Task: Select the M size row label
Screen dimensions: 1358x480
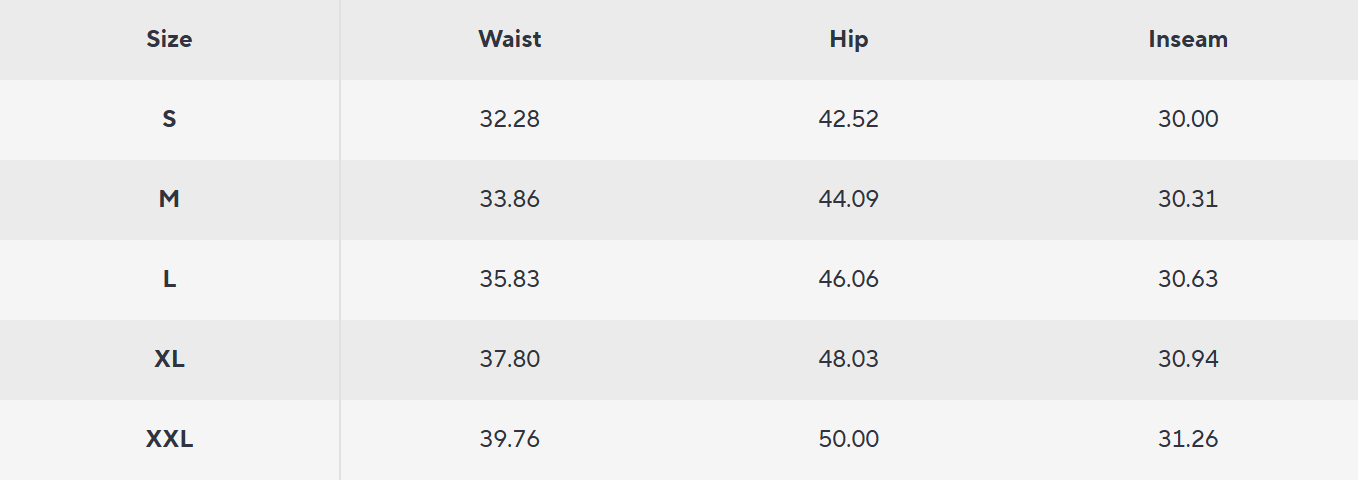Action: [x=169, y=199]
